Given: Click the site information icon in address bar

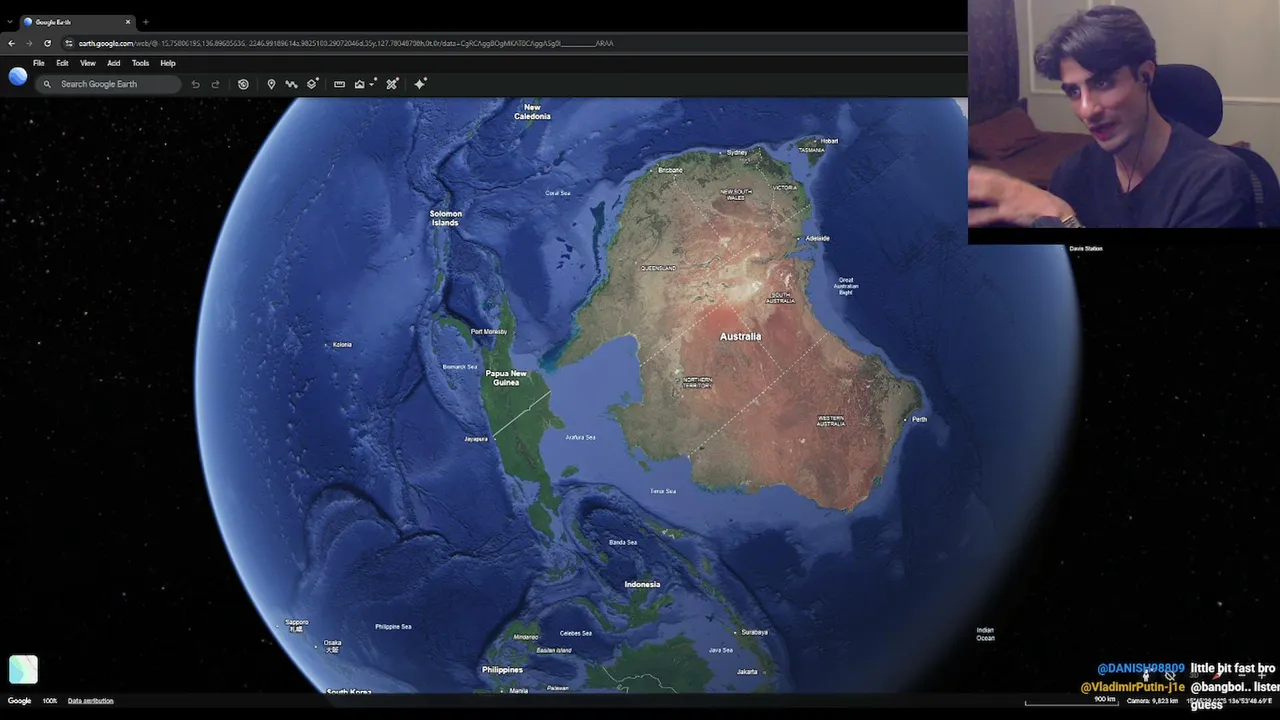Looking at the screenshot, I should click(x=69, y=43).
